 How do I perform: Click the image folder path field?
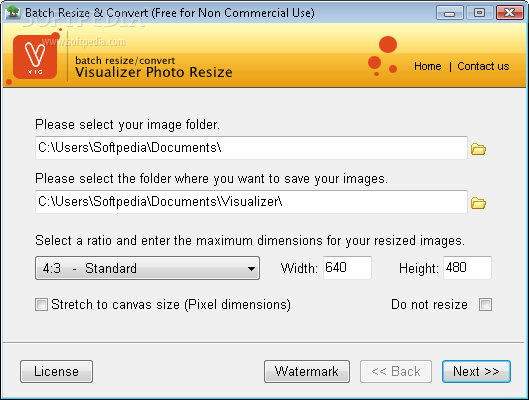point(251,148)
